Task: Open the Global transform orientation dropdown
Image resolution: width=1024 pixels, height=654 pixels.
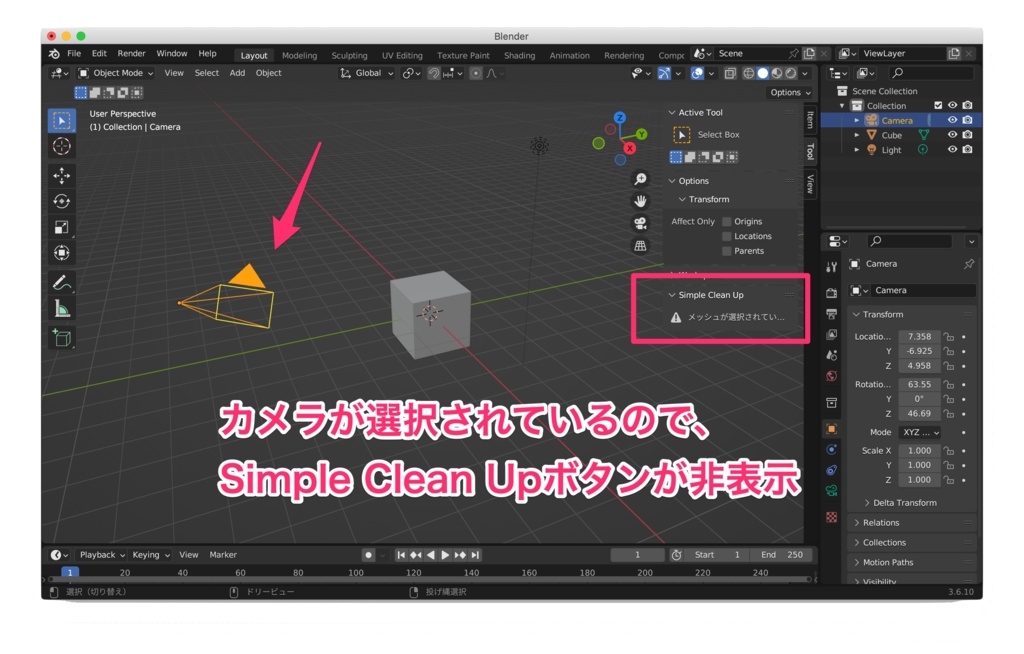Action: [367, 72]
